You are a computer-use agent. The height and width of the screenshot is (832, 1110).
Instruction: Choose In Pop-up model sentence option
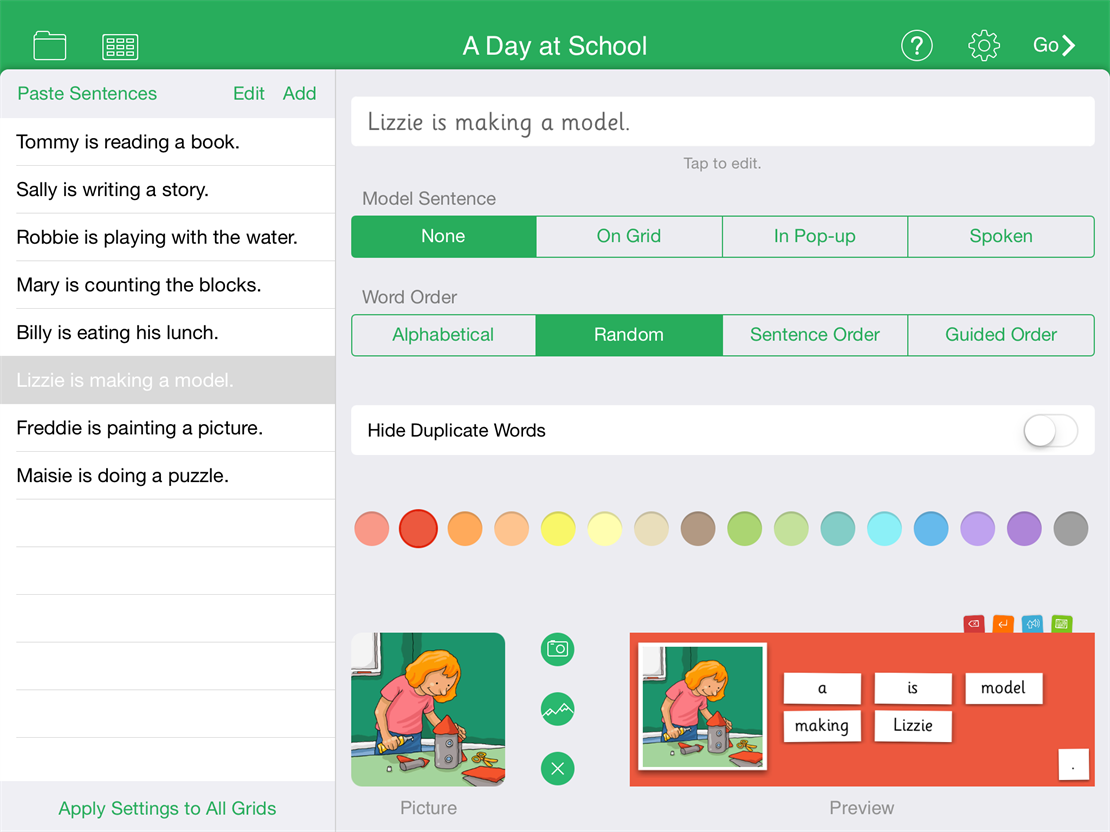pos(814,237)
